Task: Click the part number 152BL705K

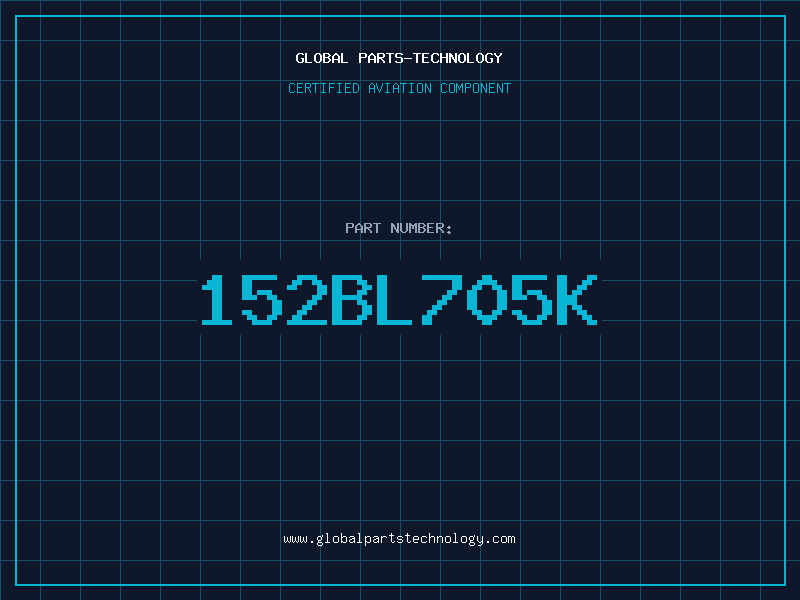Action: click(399, 299)
